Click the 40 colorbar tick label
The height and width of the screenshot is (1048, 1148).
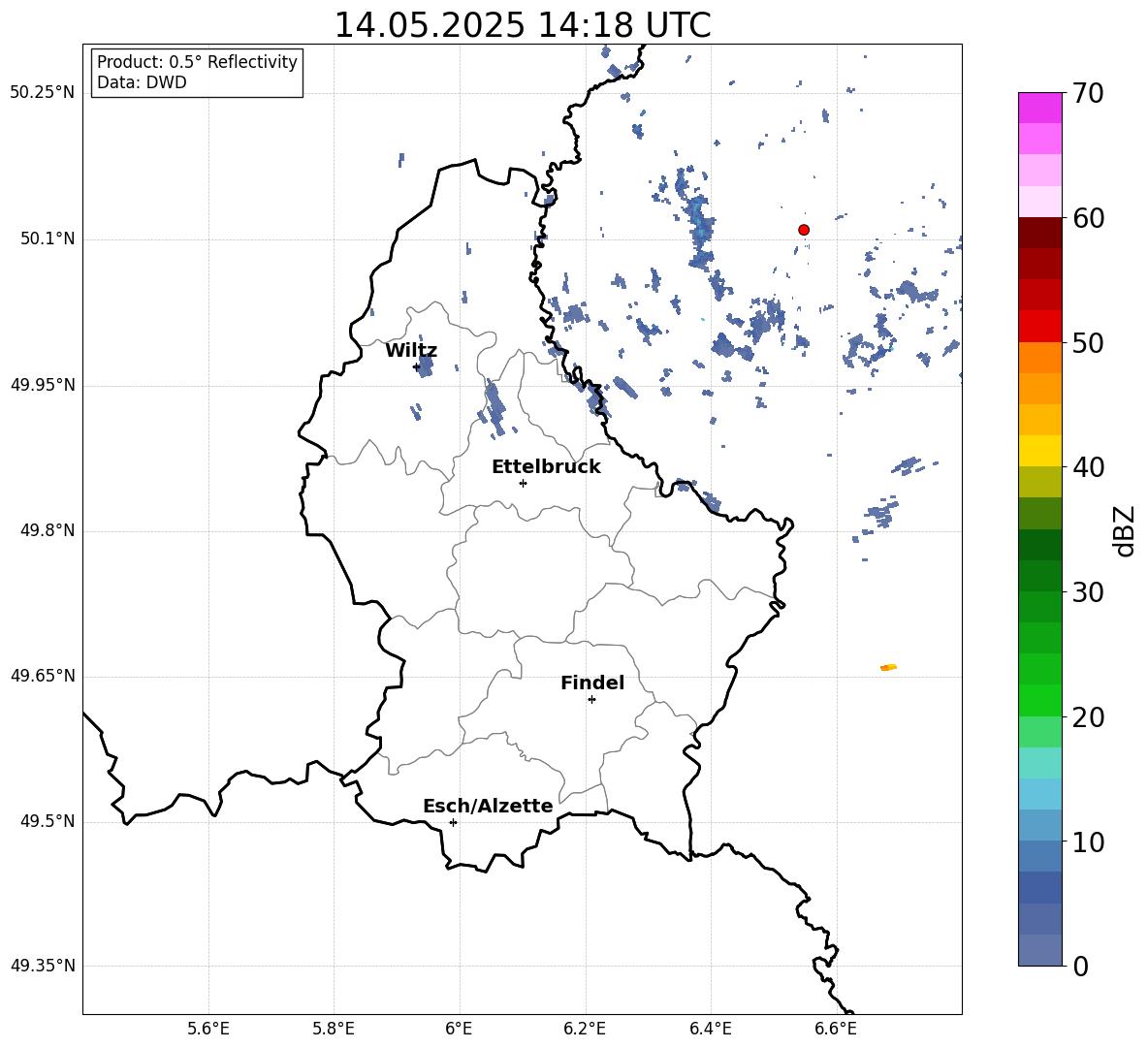point(1089,467)
